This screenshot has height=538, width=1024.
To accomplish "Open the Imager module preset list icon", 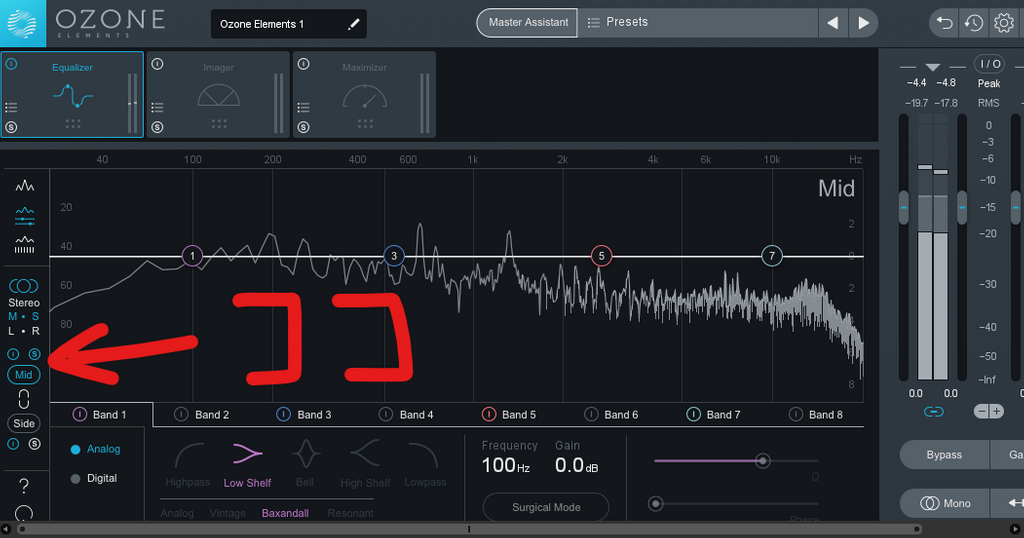I will 157,108.
